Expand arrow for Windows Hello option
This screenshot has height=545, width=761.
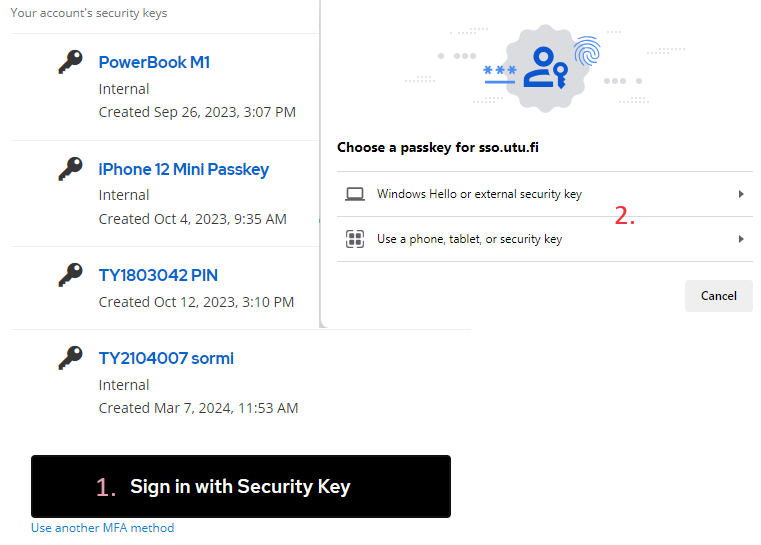741,194
